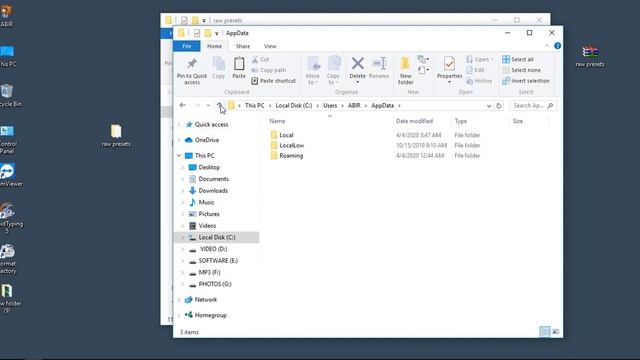The width and height of the screenshot is (640, 360).
Task: Create a New folder from the ribbon
Action: click(x=406, y=71)
